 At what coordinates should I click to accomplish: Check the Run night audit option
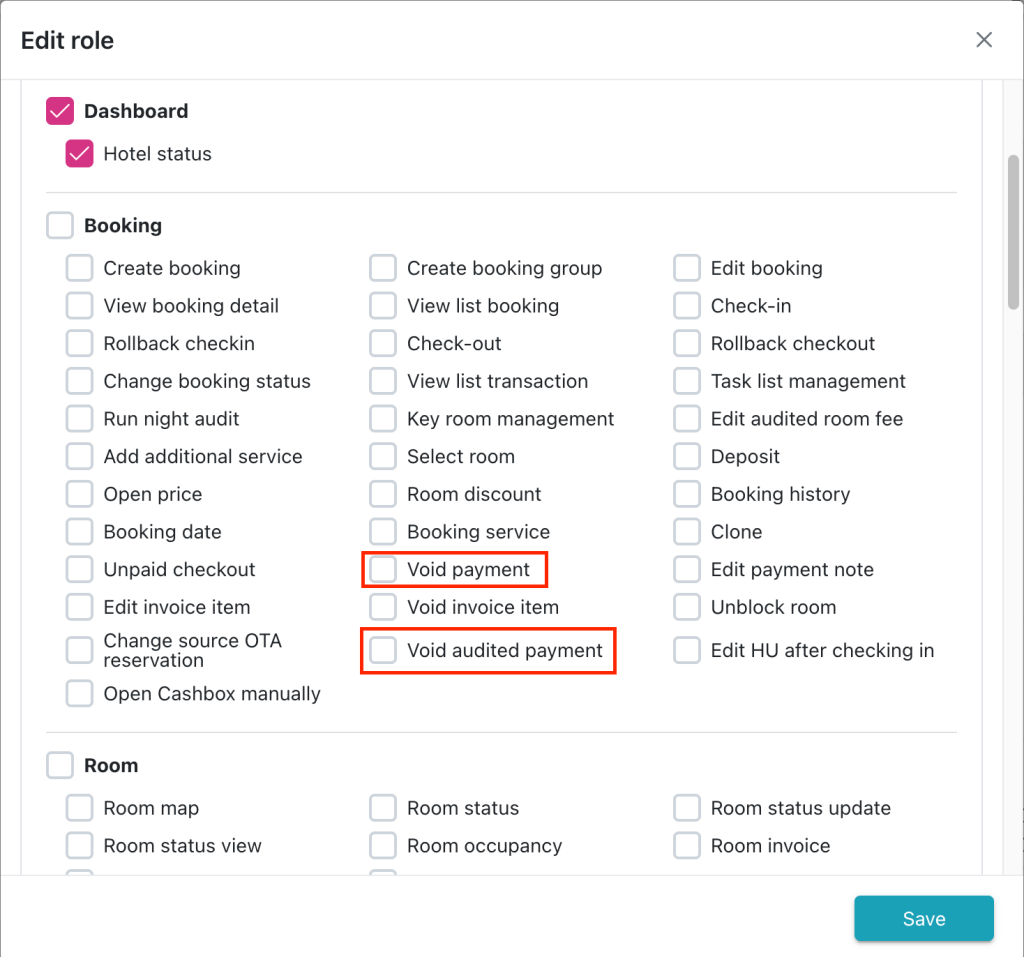pos(79,419)
